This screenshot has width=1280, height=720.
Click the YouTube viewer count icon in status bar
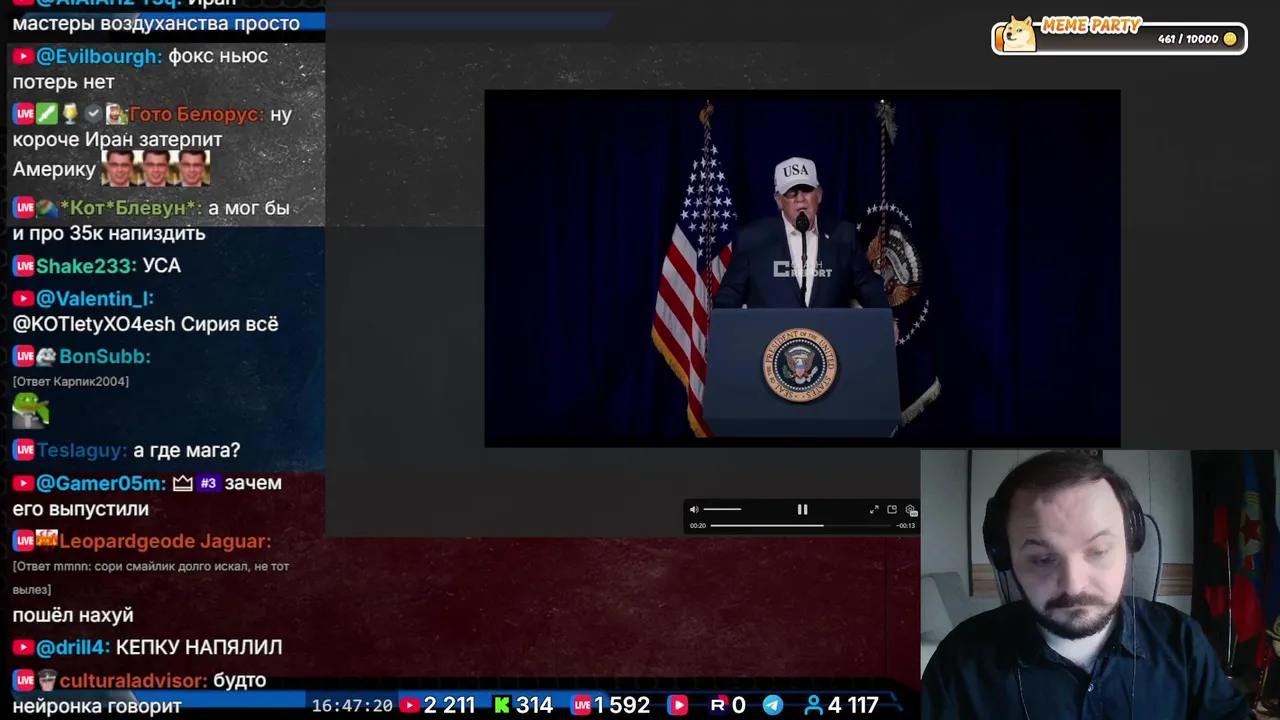point(408,705)
